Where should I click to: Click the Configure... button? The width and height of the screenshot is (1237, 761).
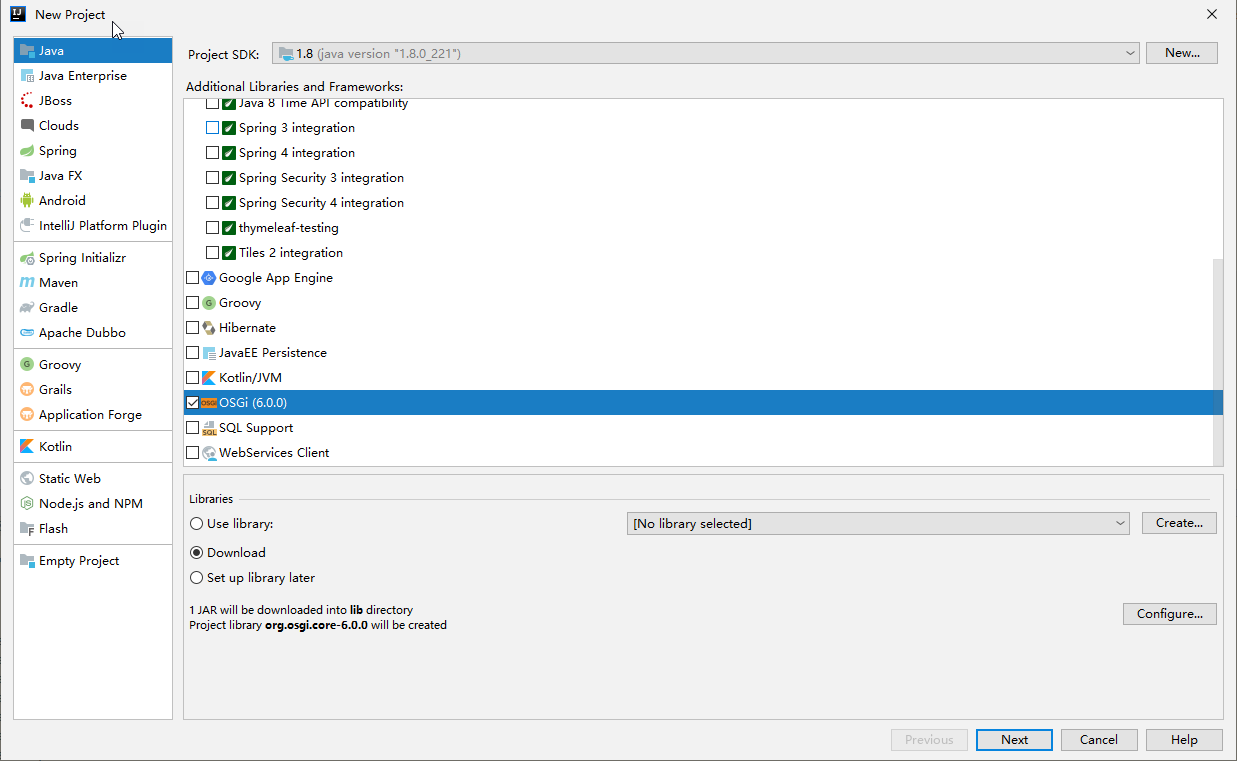pyautogui.click(x=1169, y=614)
